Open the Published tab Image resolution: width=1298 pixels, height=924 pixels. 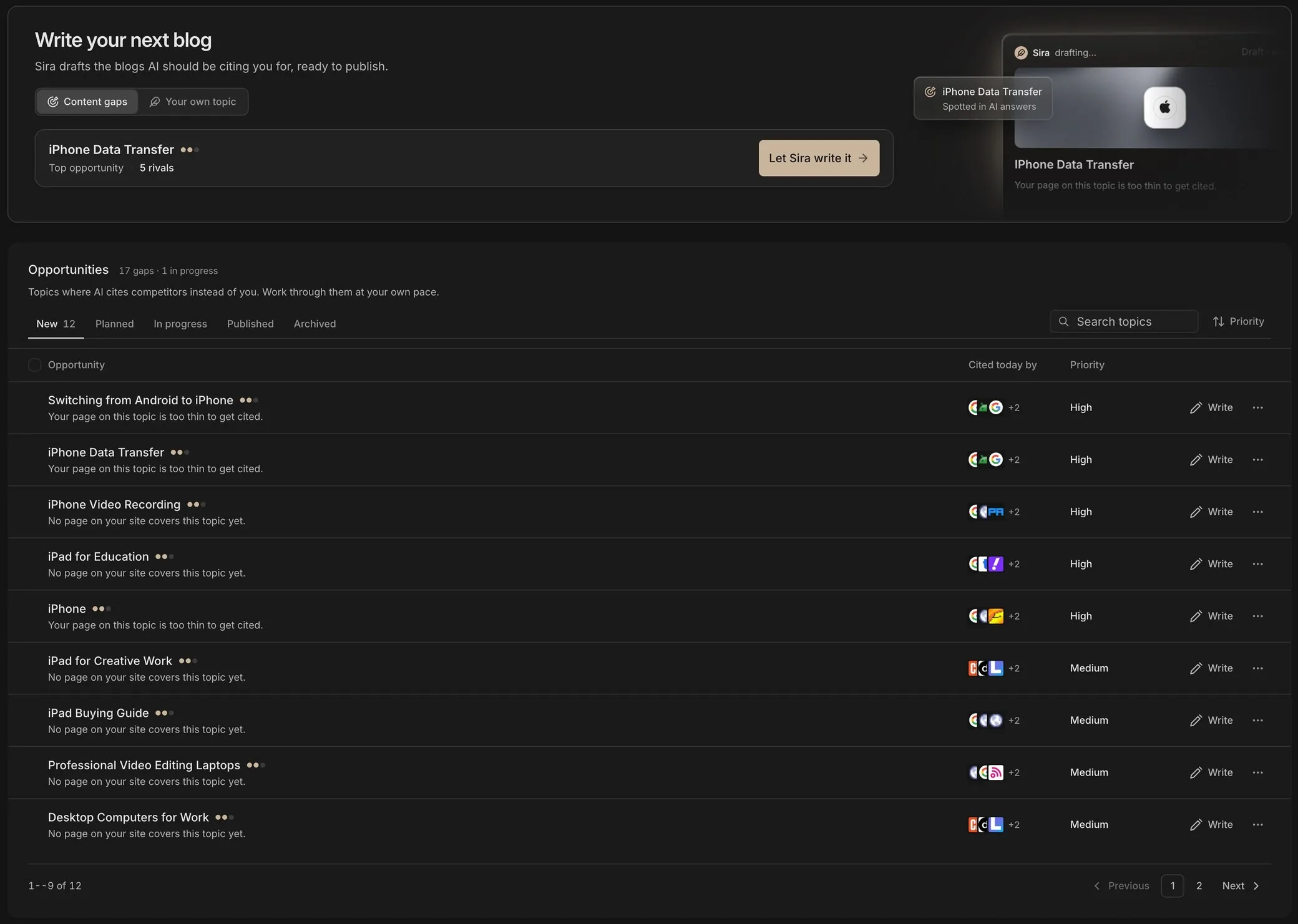click(250, 324)
